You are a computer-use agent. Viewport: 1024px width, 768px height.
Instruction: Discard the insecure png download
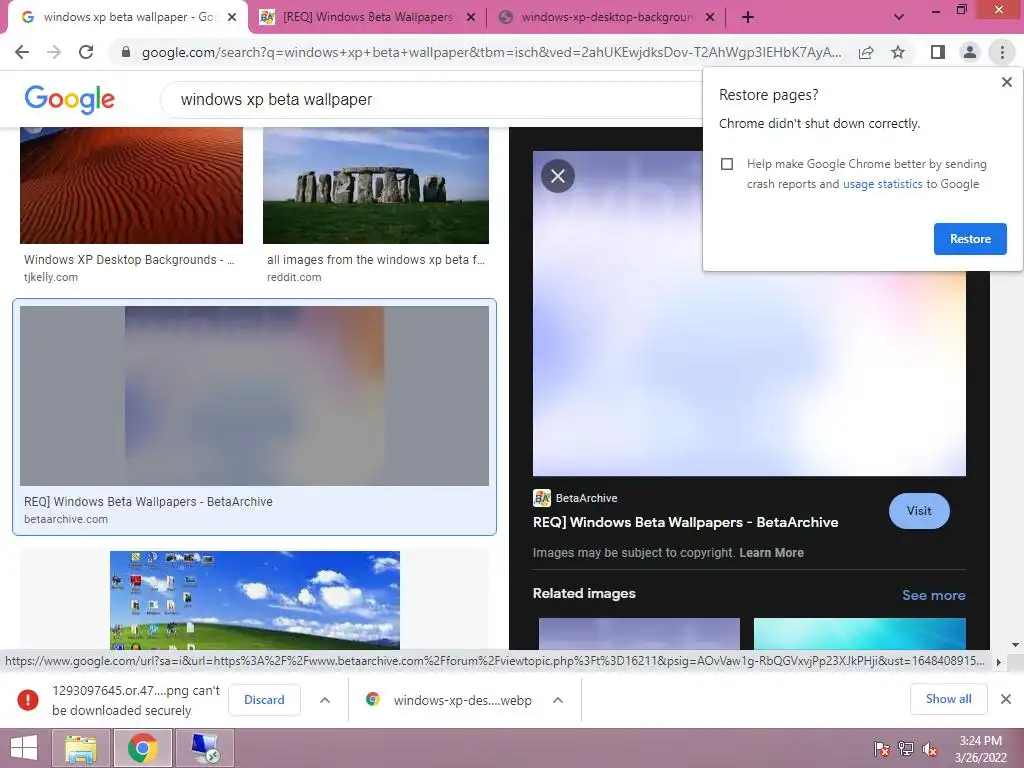point(264,699)
